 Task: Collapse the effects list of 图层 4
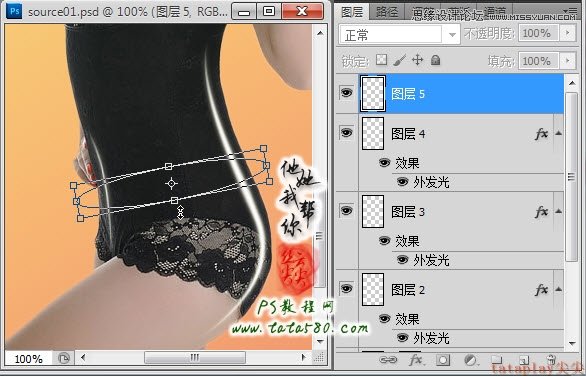coord(558,133)
